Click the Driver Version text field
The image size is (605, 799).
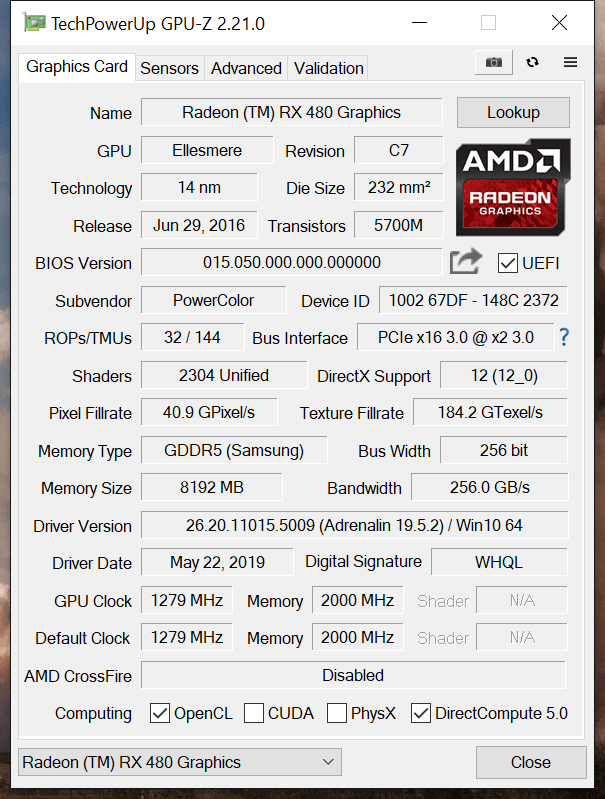[354, 525]
